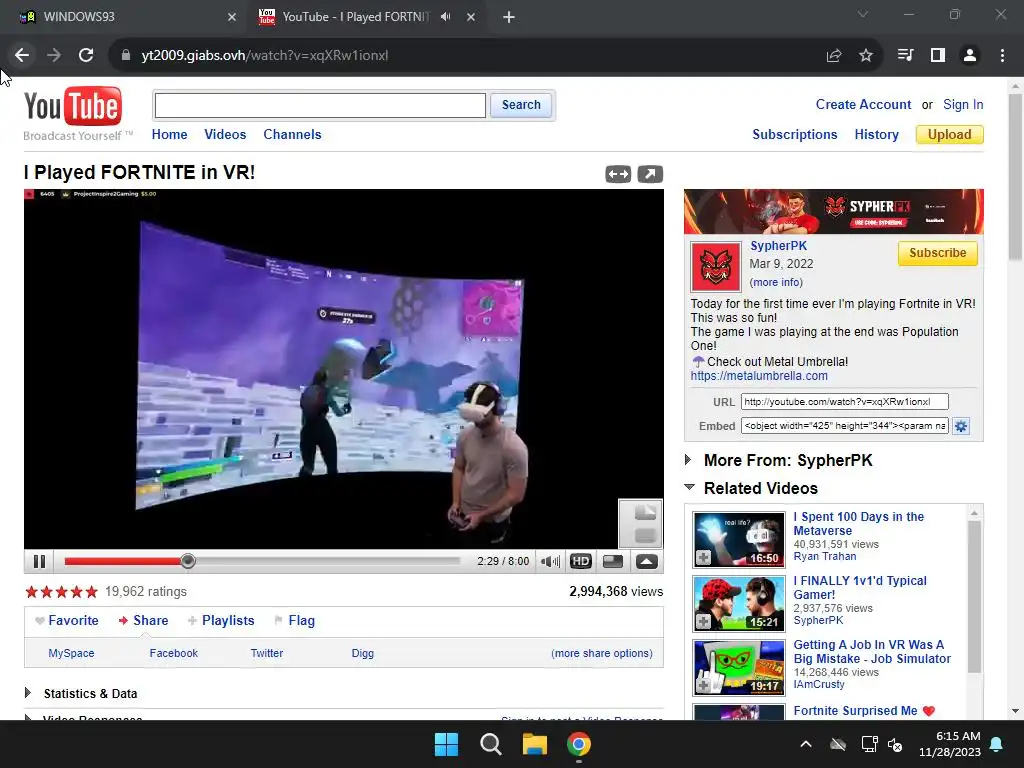Mute the video using the speaker icon
This screenshot has height=768, width=1024.
(x=551, y=562)
